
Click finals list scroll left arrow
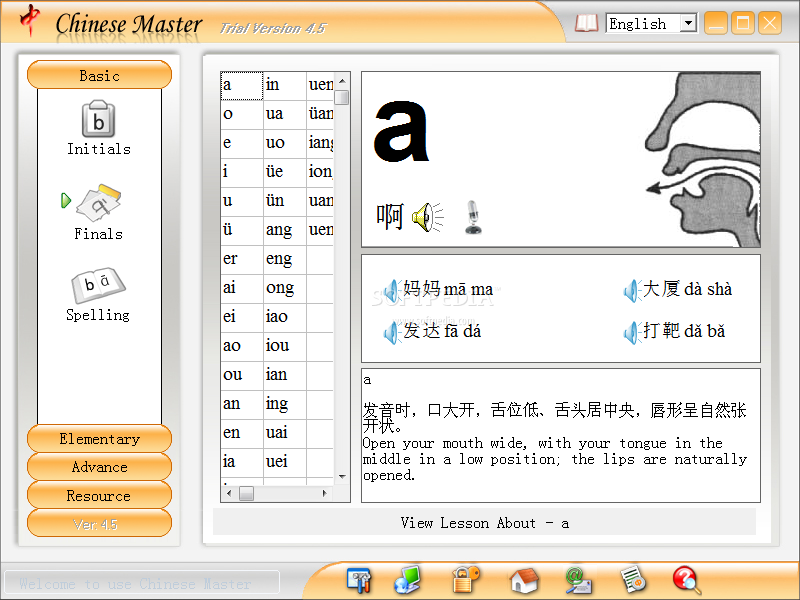click(x=229, y=493)
